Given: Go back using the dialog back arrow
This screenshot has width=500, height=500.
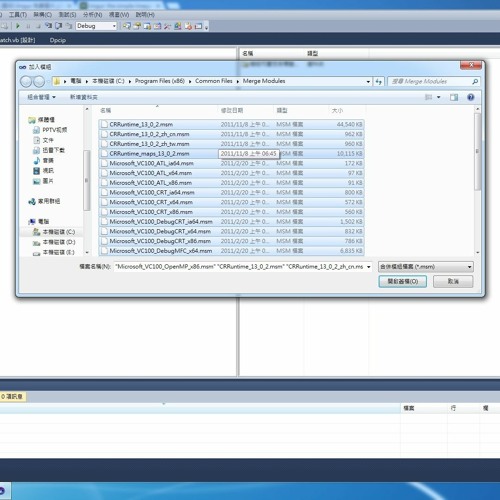Looking at the screenshot, I should point(26,81).
